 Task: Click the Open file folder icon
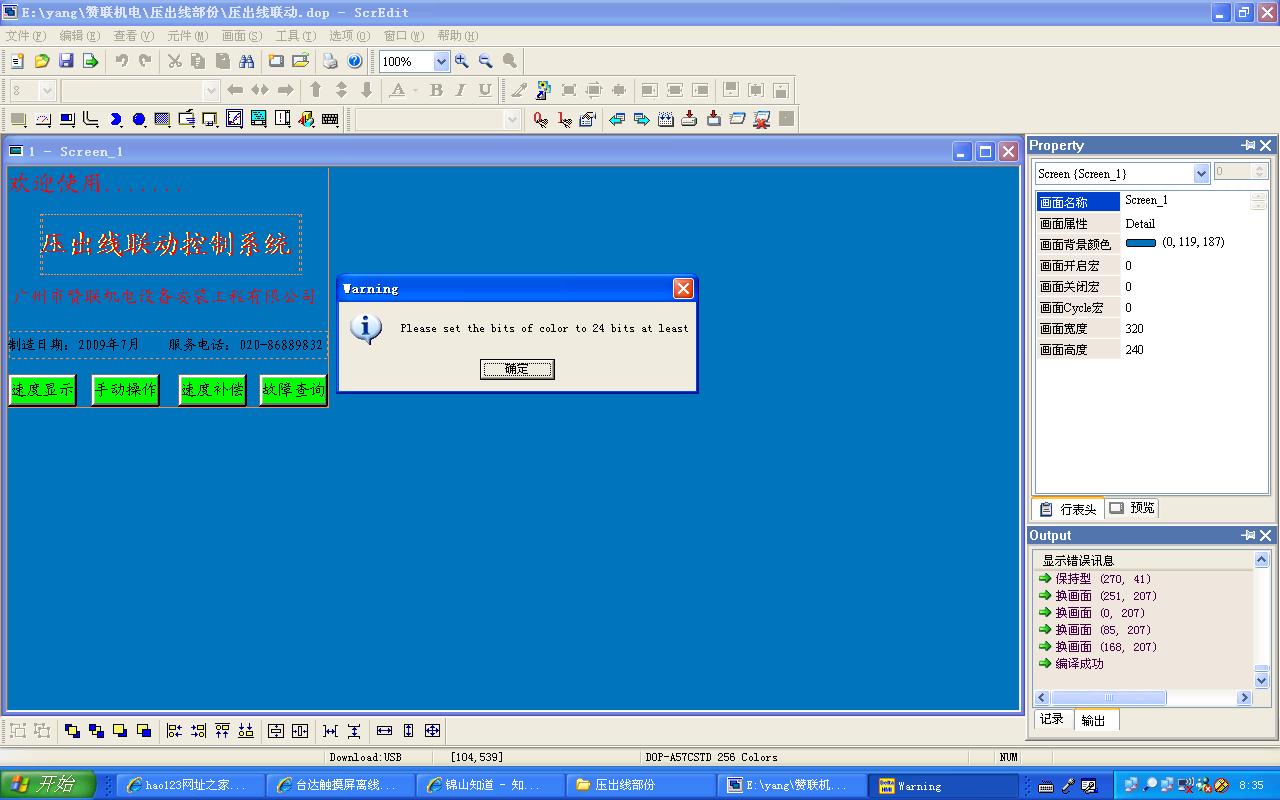point(42,61)
